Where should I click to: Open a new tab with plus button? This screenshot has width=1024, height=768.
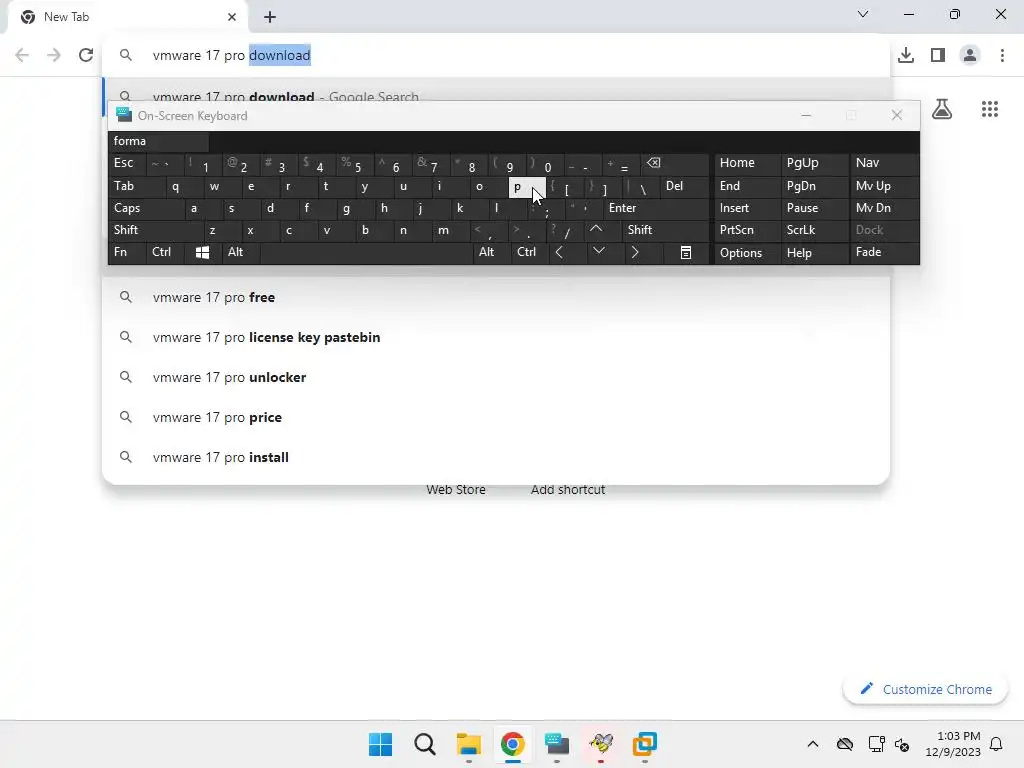pyautogui.click(x=270, y=17)
